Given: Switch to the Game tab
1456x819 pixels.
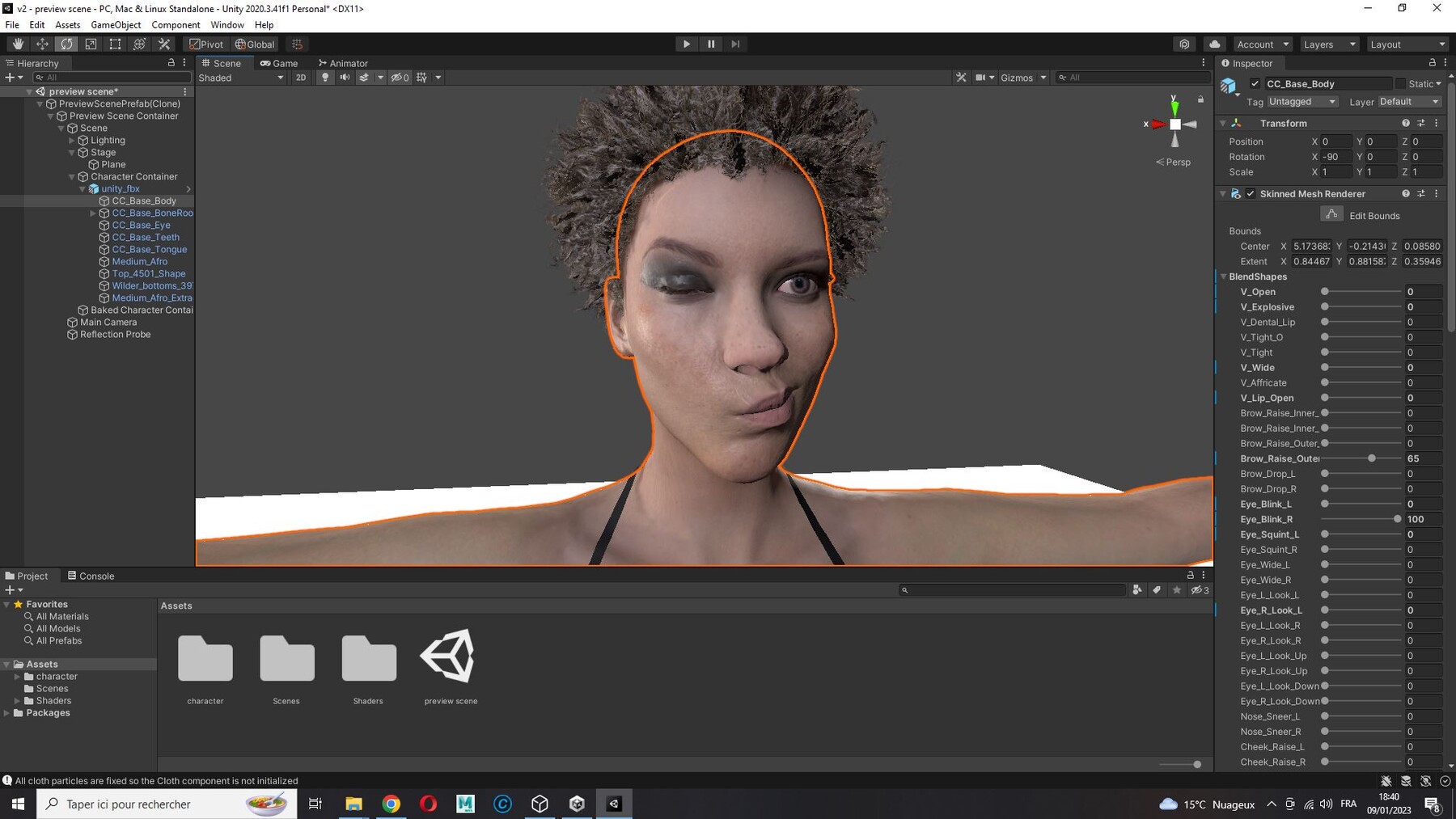Looking at the screenshot, I should tap(279, 63).
